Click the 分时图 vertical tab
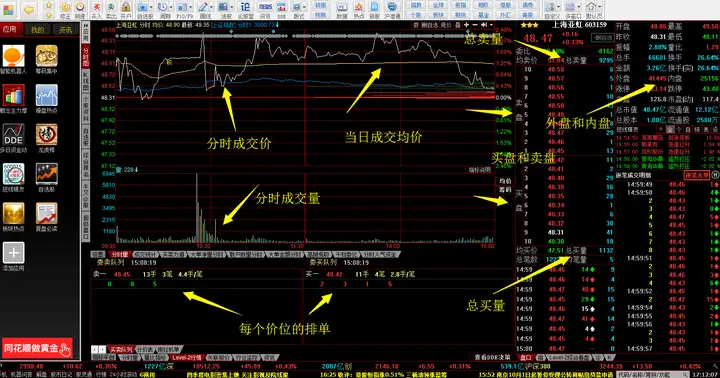This screenshot has height=378, width=720. pos(86,56)
